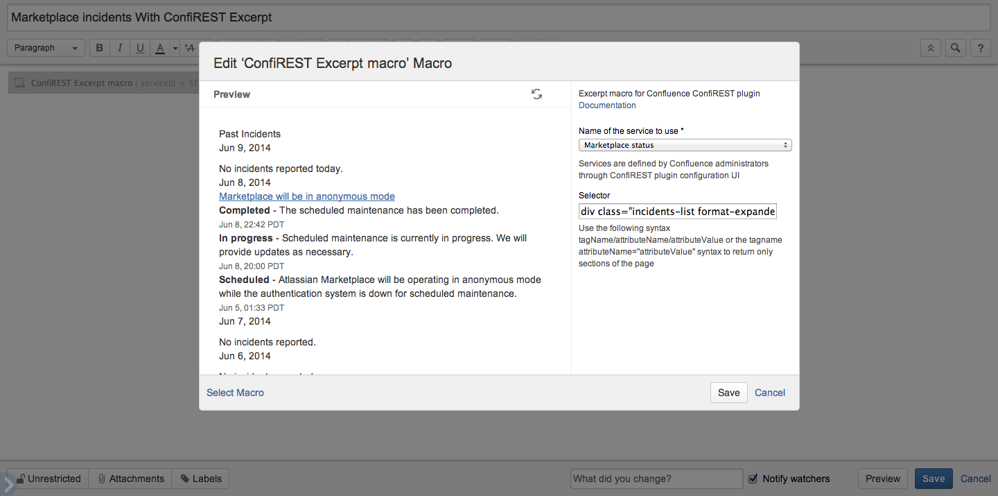Refresh the macro preview
This screenshot has width=998, height=496.
pyautogui.click(x=536, y=94)
